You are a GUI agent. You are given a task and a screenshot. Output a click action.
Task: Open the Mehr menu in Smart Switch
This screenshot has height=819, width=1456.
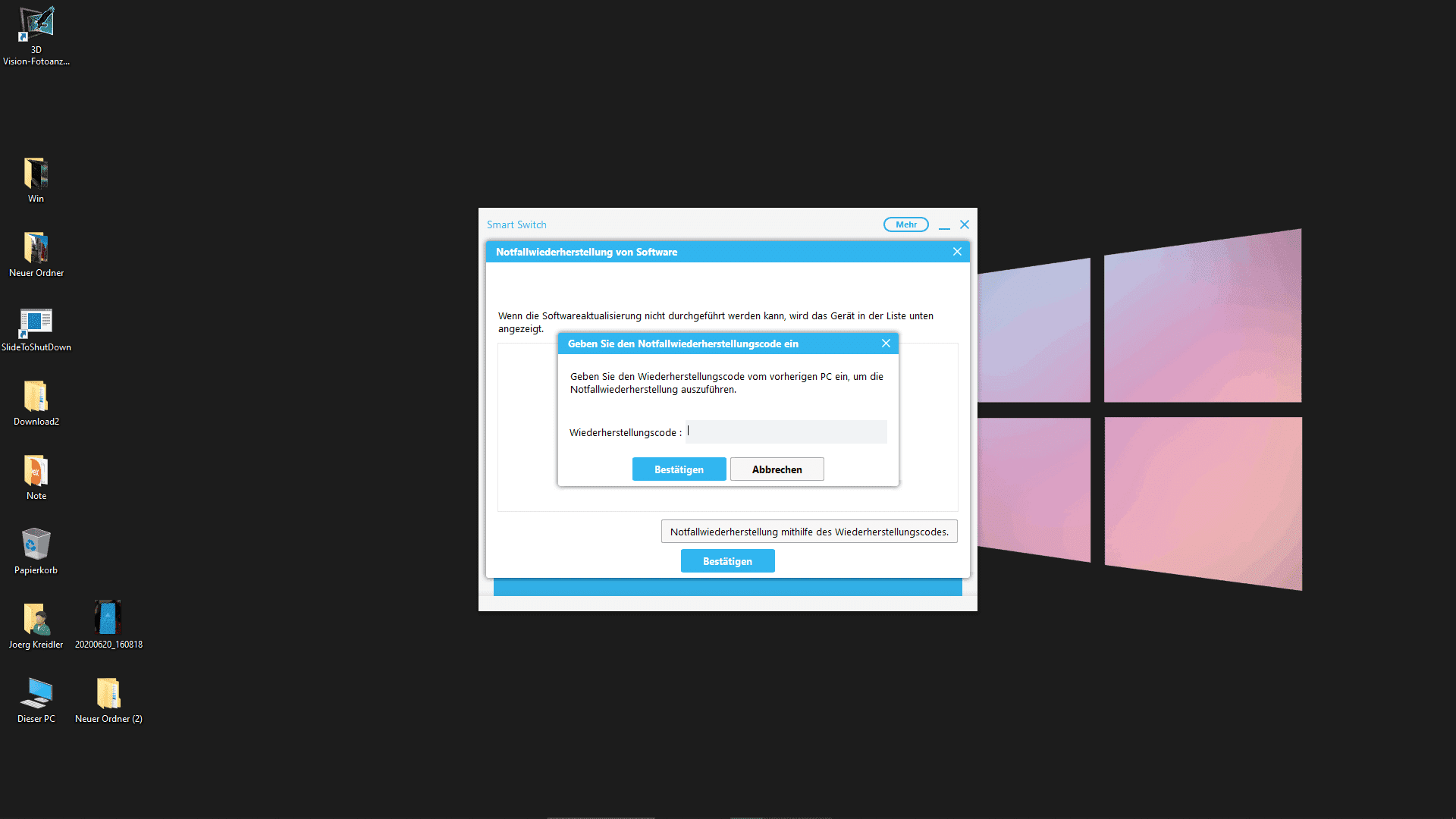[906, 224]
